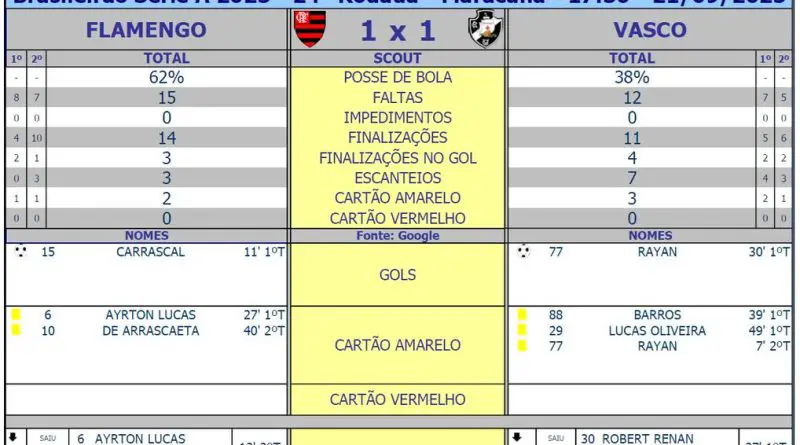This screenshot has height=445, width=800.
Task: Click the yellow card icon for Lucas Oliveira
Action: (x=521, y=330)
